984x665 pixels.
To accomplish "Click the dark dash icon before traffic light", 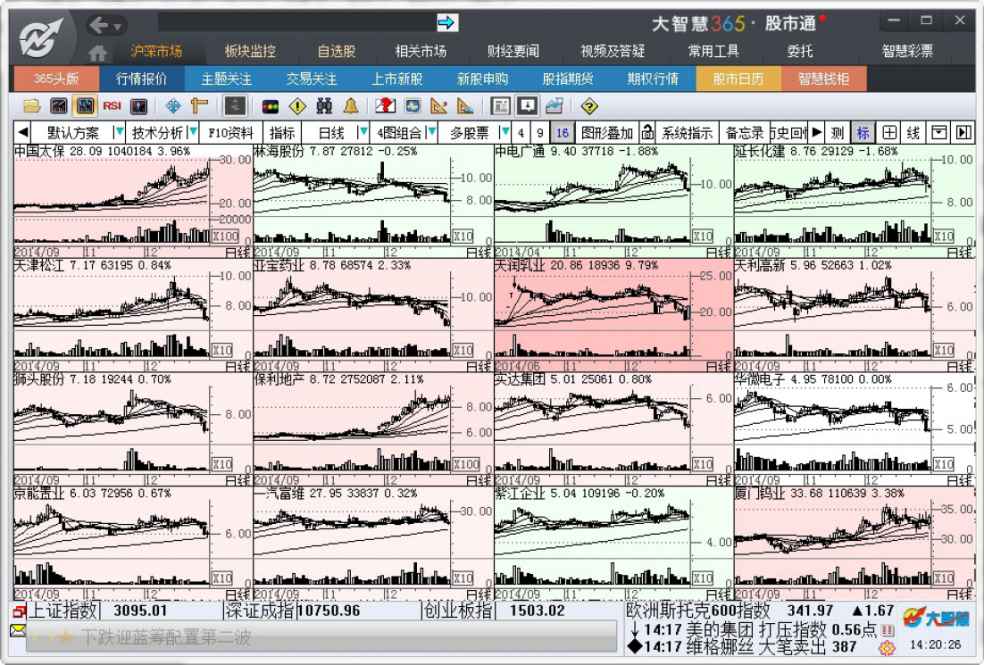I will click(235, 106).
